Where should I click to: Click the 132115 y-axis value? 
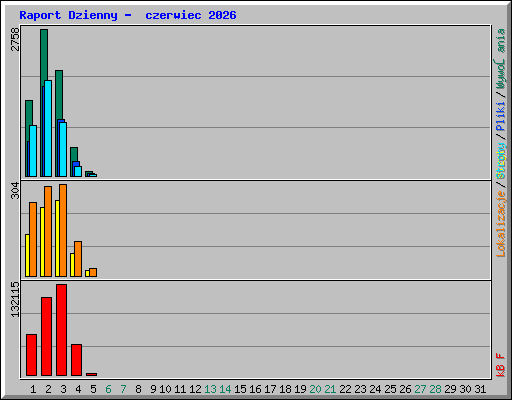[15, 300]
